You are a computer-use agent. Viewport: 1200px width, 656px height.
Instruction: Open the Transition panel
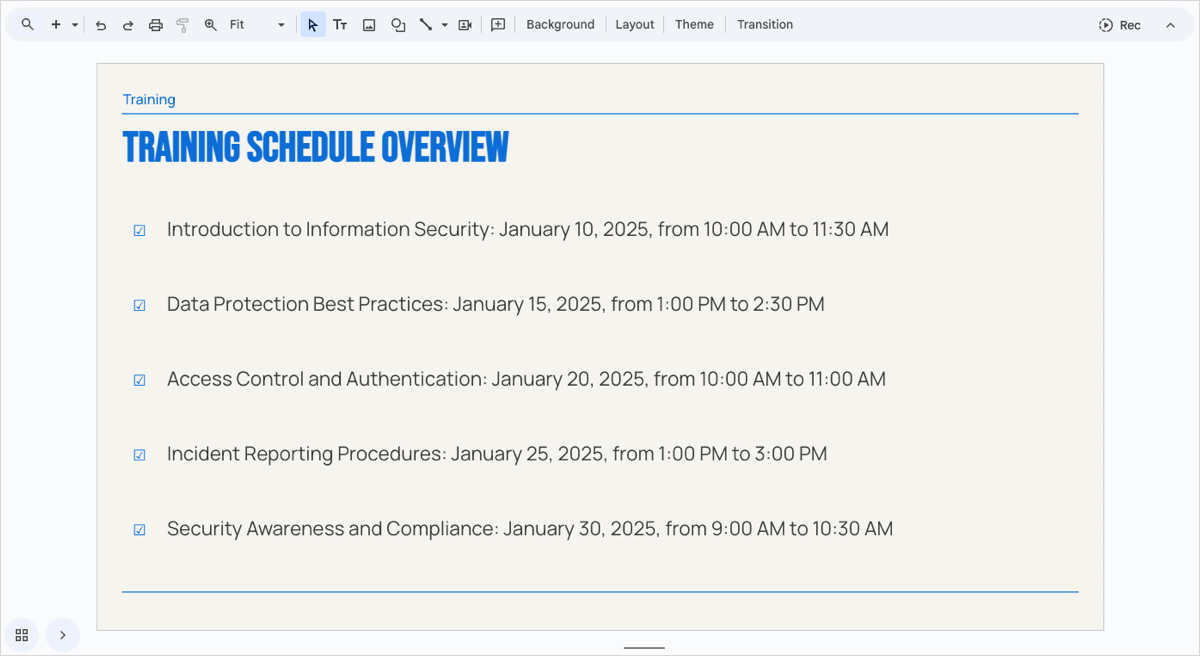pos(765,25)
